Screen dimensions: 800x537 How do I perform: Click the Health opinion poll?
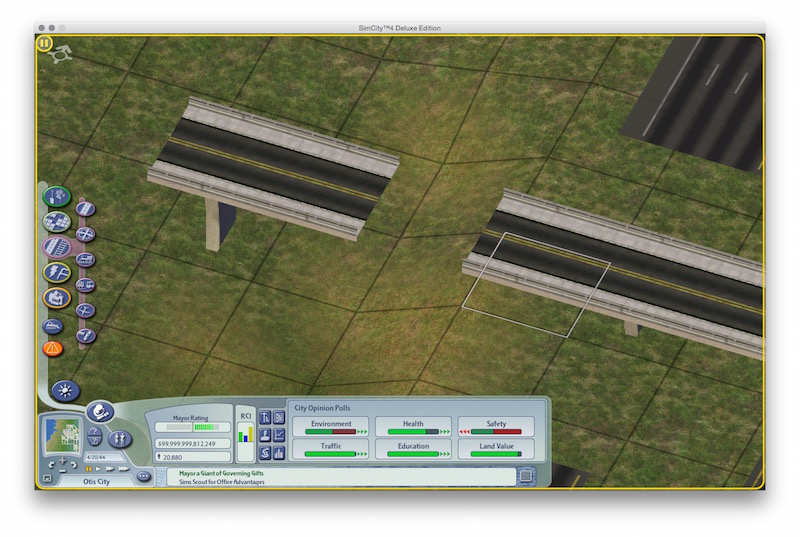(413, 427)
